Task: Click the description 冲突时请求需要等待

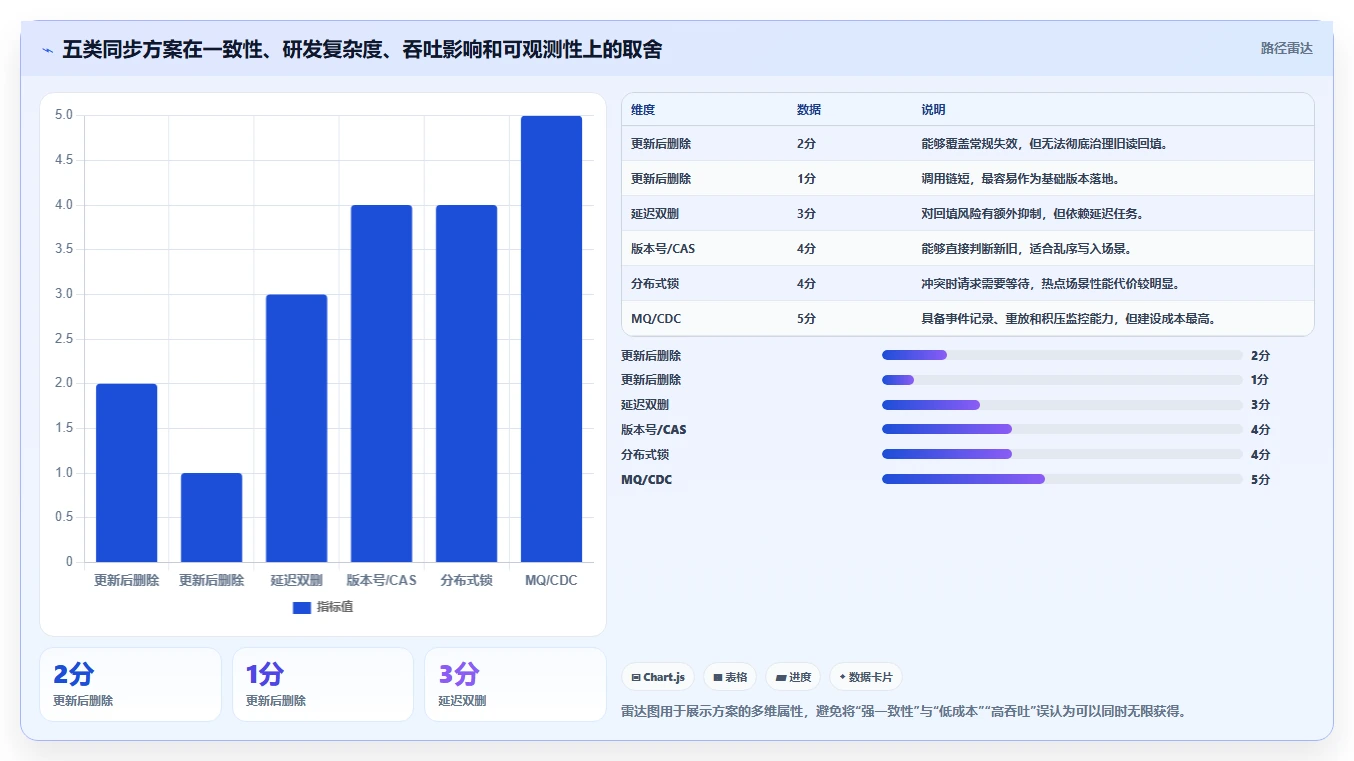Action: point(1051,284)
